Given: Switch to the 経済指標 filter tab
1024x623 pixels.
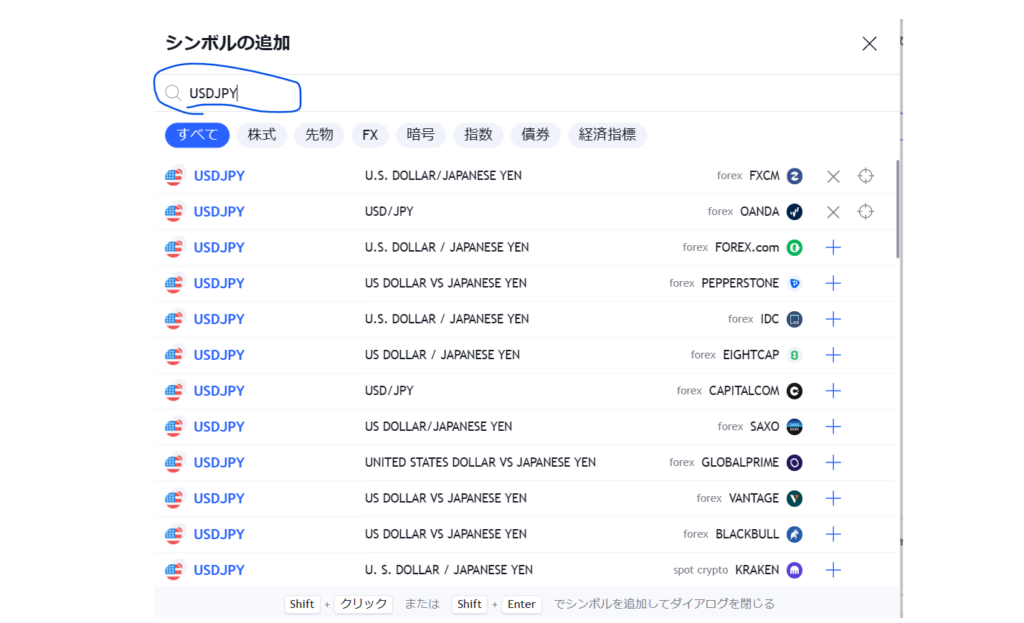Looking at the screenshot, I should coord(607,135).
